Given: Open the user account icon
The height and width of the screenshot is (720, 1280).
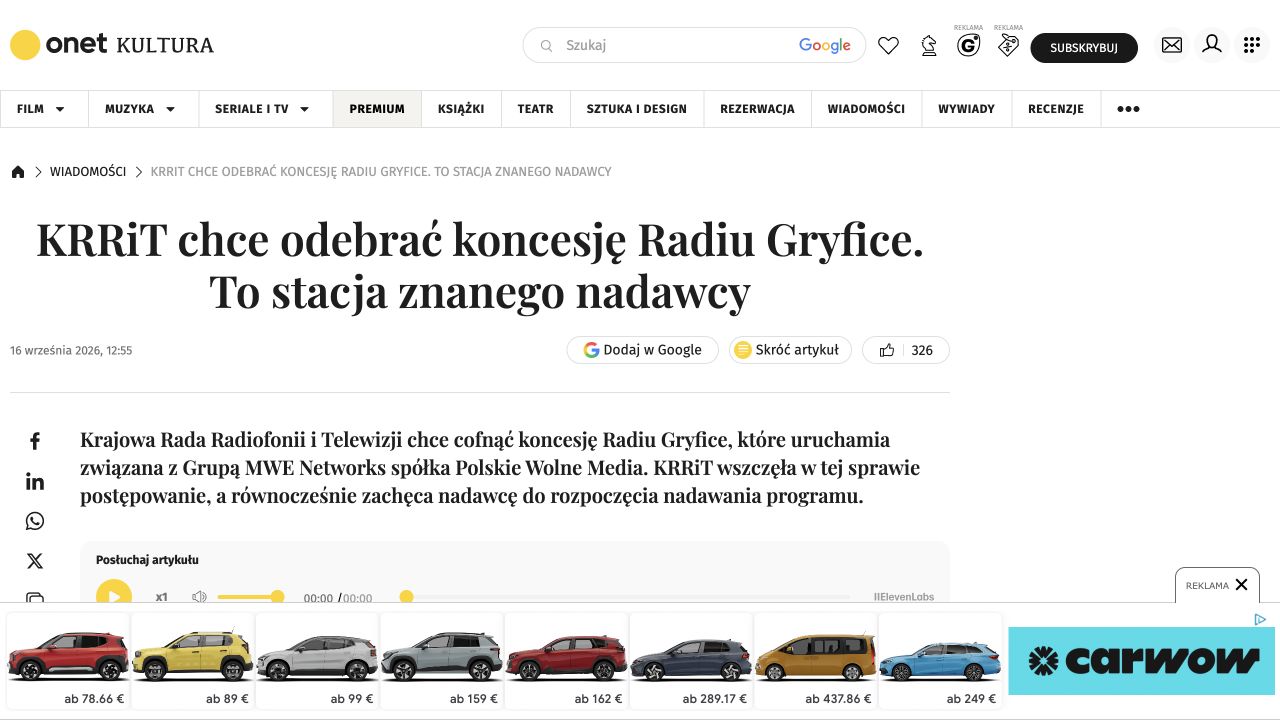Looking at the screenshot, I should 1212,45.
